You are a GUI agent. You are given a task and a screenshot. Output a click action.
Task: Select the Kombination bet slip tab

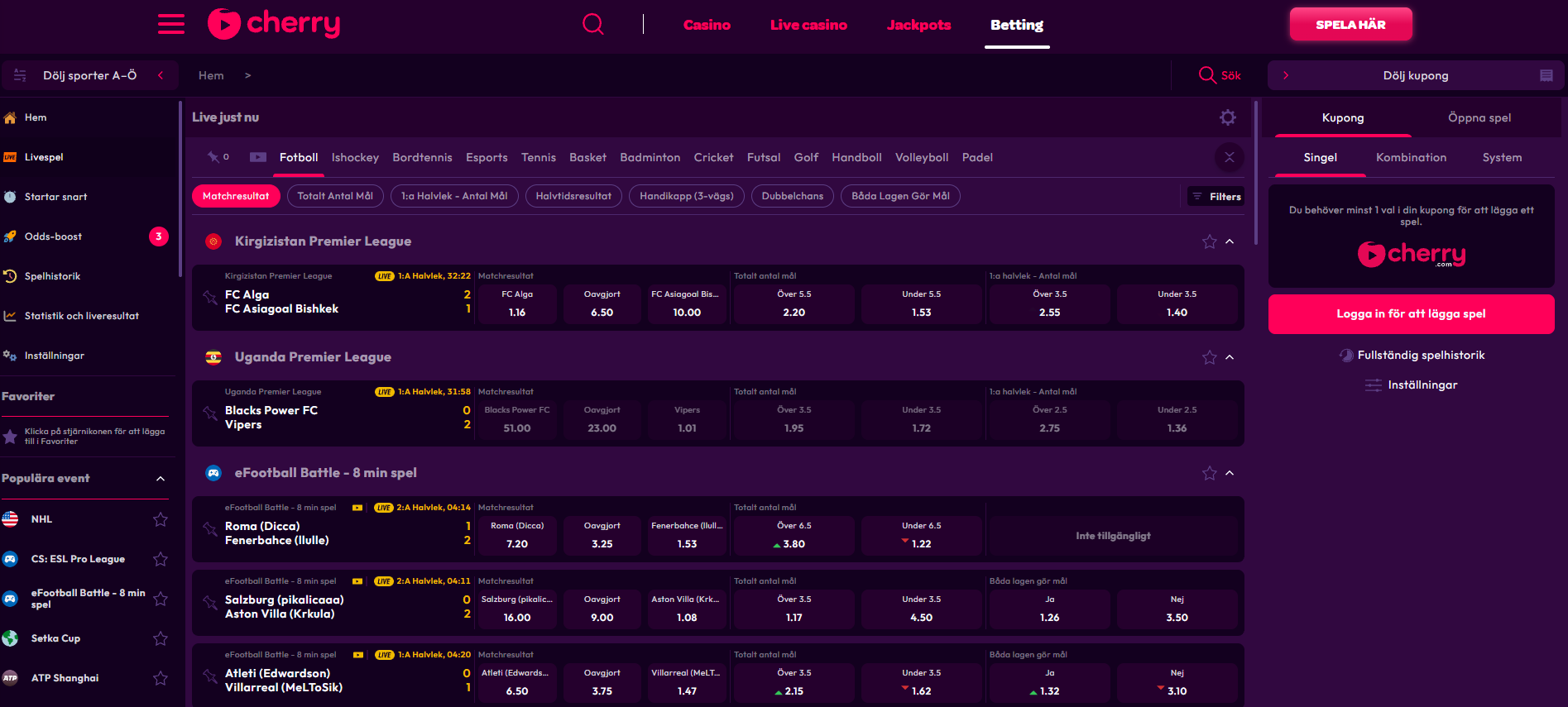tap(1412, 157)
